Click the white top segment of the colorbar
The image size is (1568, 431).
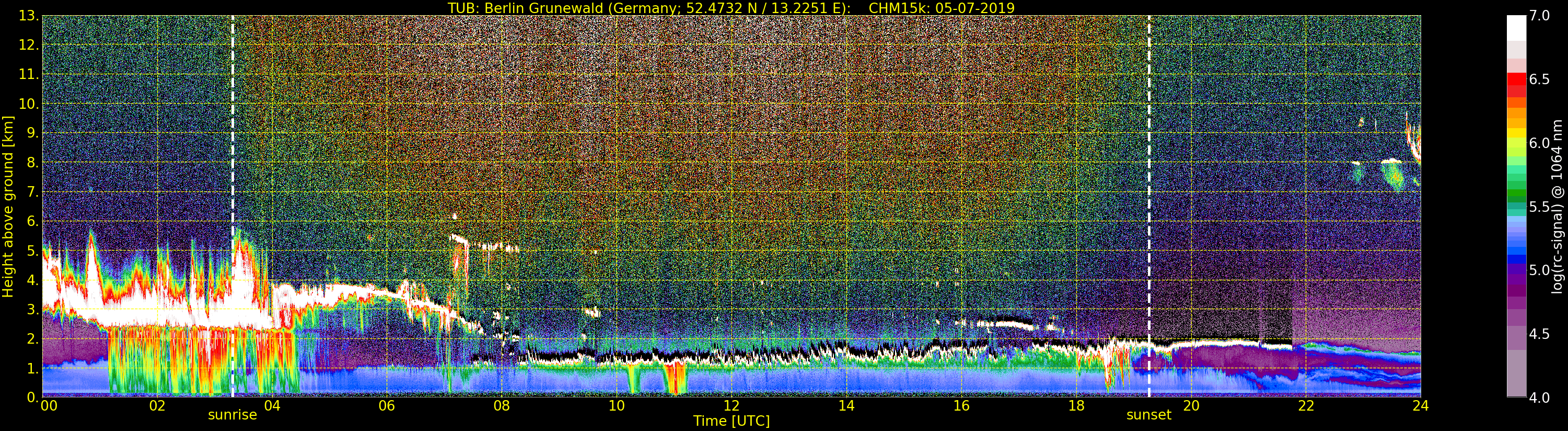pos(1516,27)
